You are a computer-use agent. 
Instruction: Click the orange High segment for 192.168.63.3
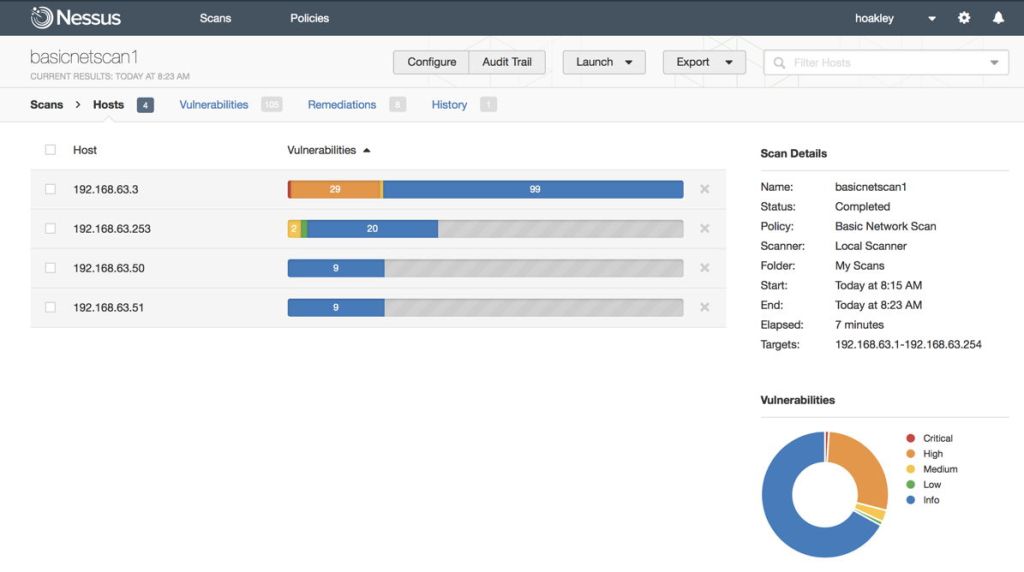pos(335,189)
